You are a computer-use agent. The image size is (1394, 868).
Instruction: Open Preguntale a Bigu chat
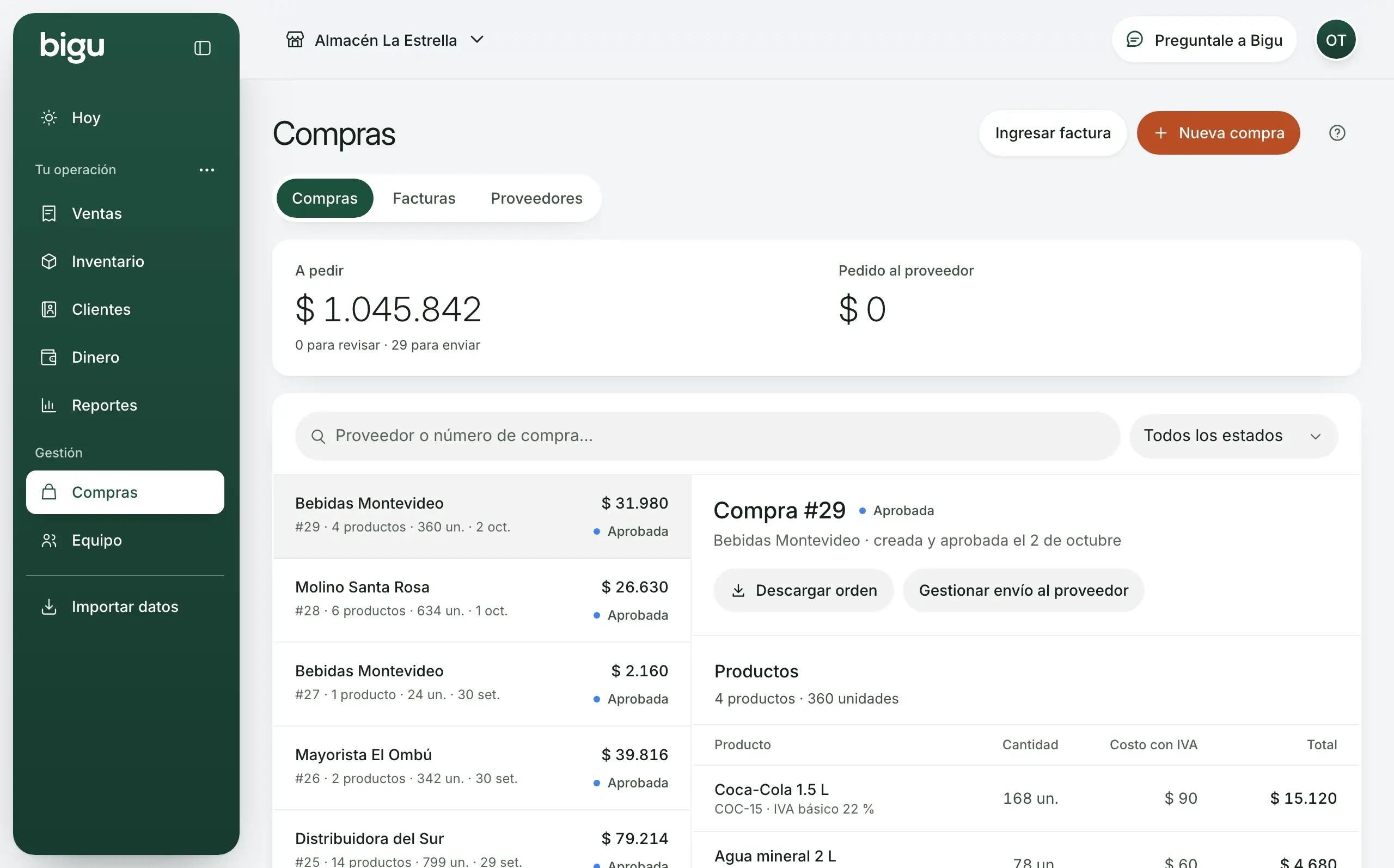1203,40
